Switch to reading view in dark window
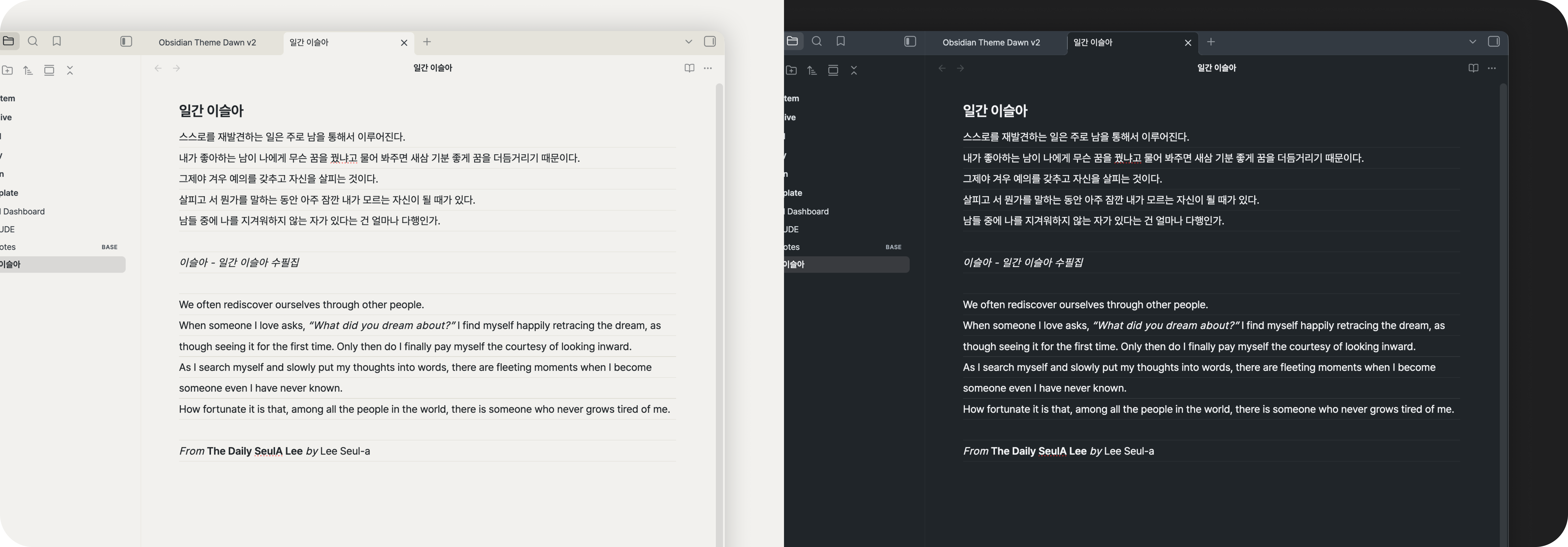The width and height of the screenshot is (1568, 547). click(1473, 68)
